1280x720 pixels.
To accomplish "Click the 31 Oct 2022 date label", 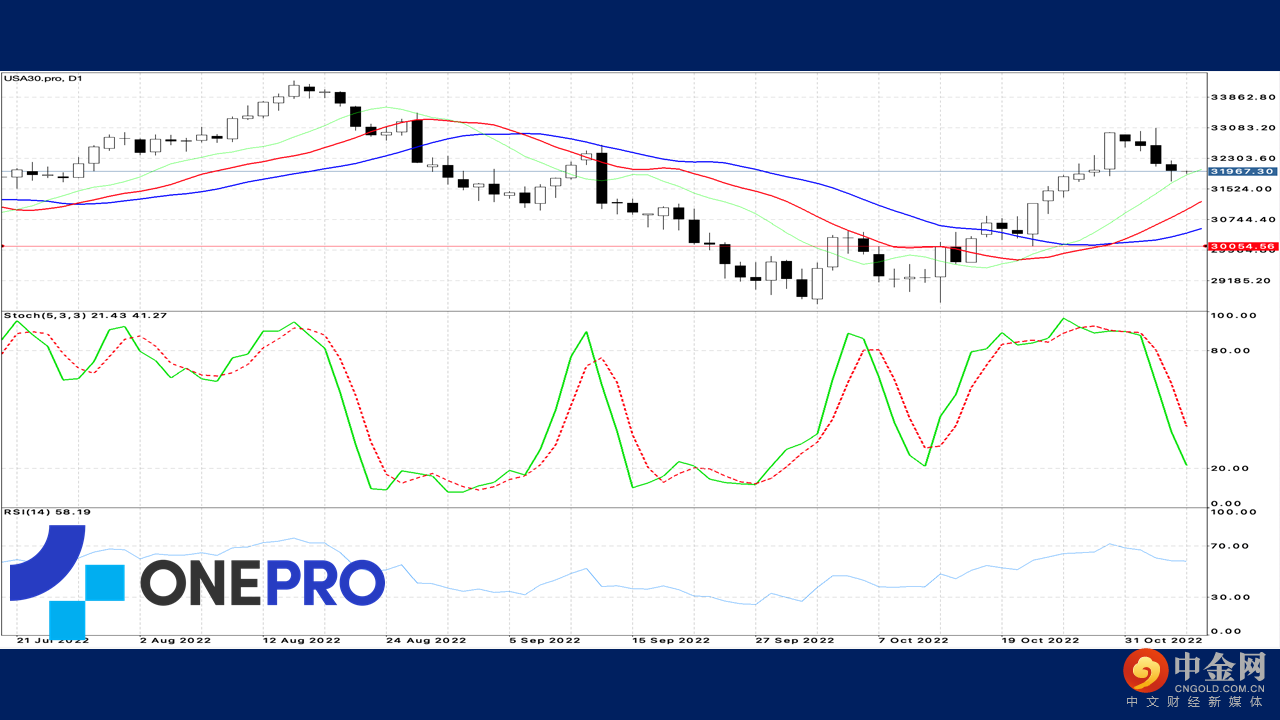I will 1165,640.
